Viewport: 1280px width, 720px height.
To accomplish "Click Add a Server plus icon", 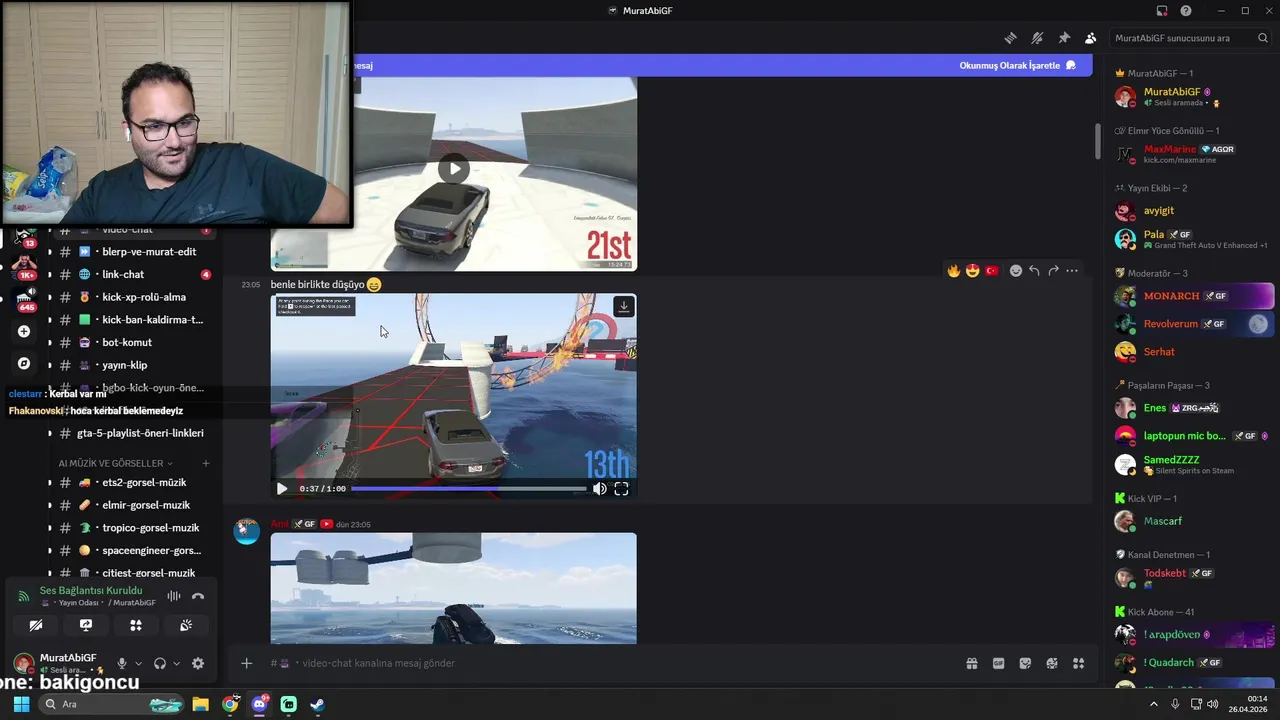I will 24,331.
